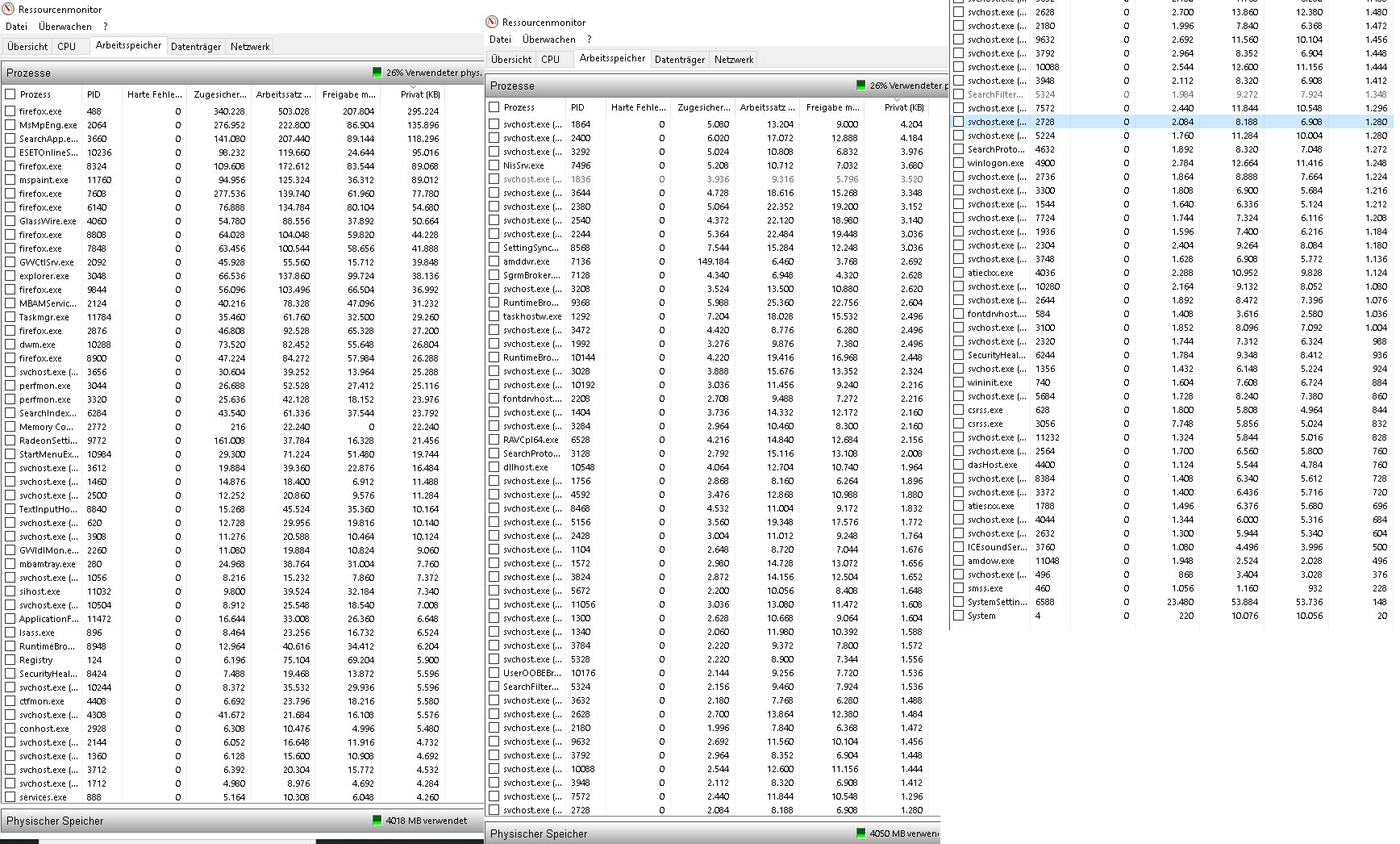1400x844 pixels.
Task: Tick the Registry process checkbox
Action: [10, 660]
